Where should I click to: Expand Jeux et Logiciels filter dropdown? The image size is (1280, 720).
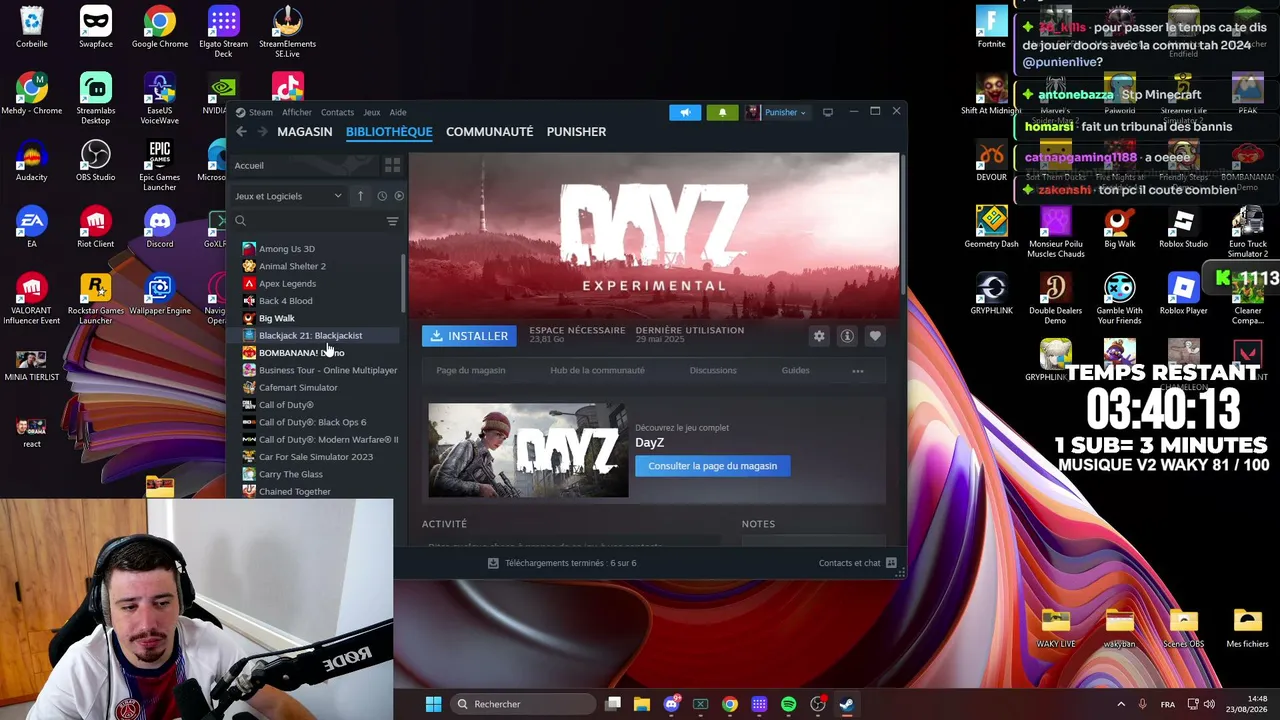[x=289, y=196]
